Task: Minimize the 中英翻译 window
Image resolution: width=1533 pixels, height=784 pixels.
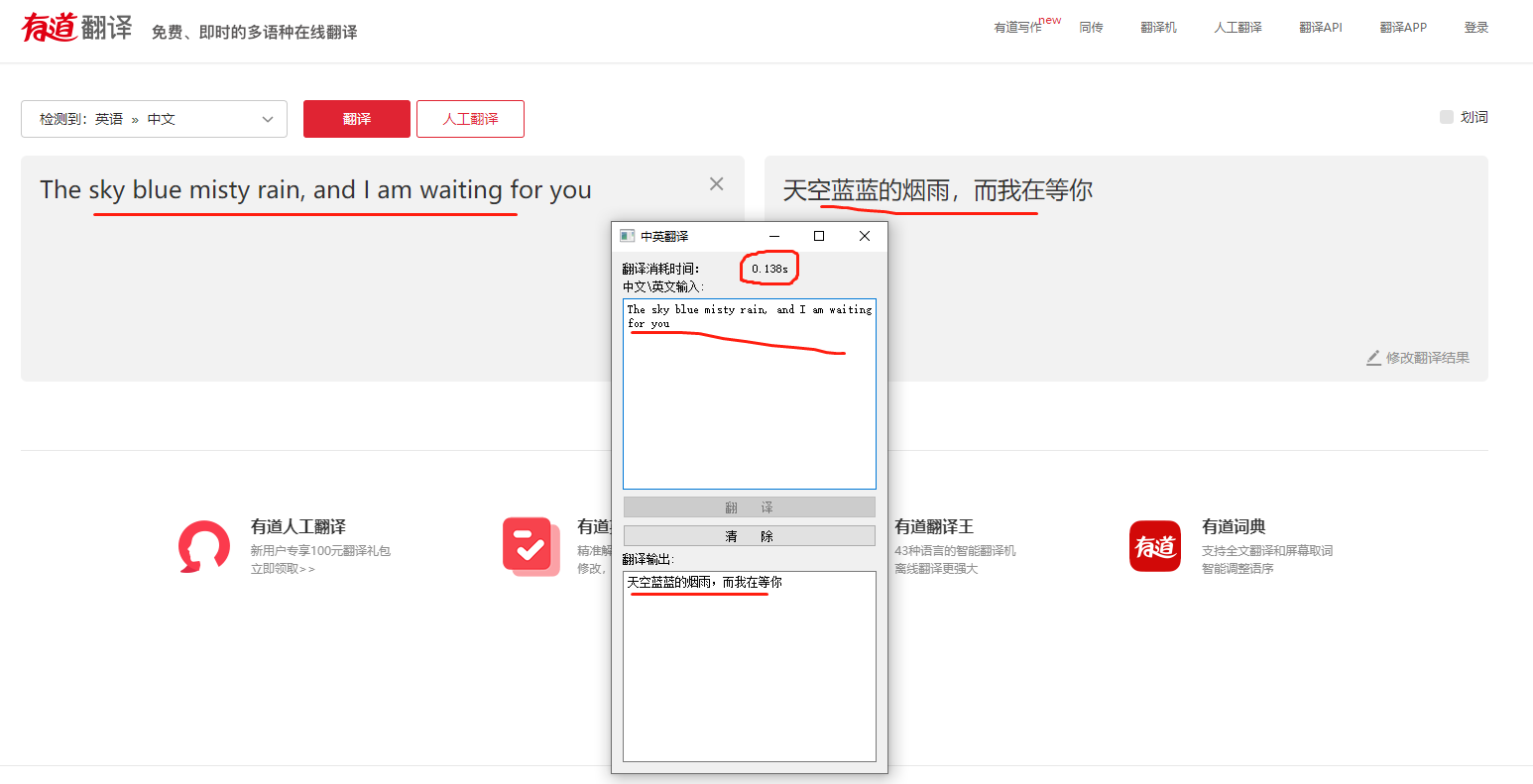Action: 774,236
